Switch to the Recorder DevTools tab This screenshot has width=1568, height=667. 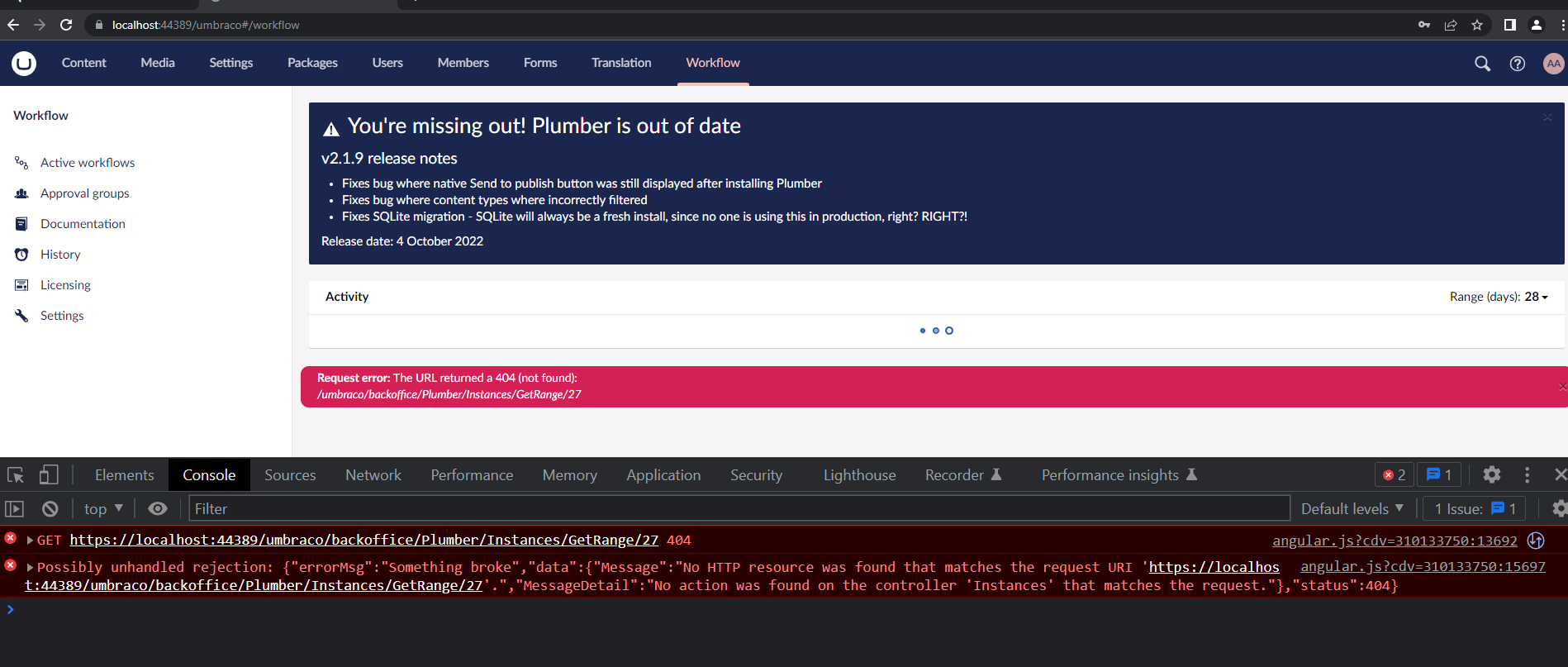point(963,475)
